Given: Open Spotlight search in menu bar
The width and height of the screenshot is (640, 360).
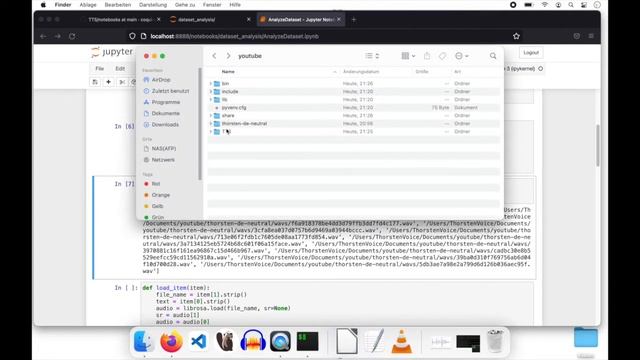Looking at the screenshot, I should pos(571,5).
